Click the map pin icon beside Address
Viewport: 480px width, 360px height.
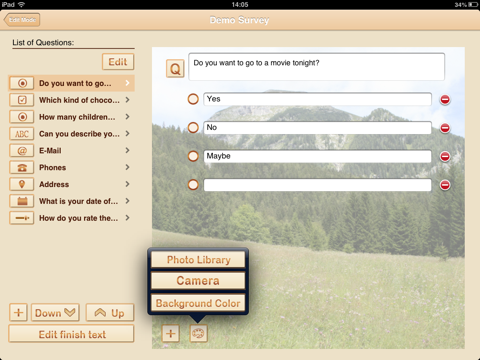coord(22,184)
